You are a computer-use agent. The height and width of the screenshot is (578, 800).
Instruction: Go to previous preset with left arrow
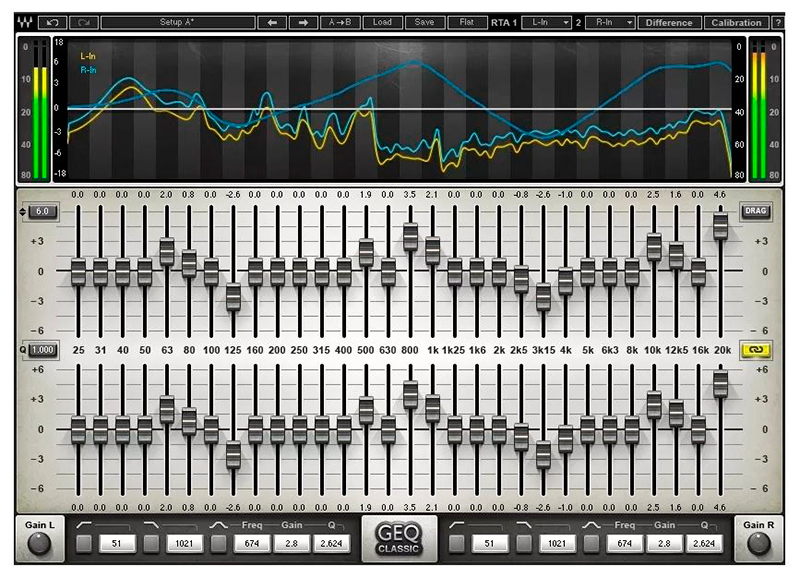[x=272, y=21]
